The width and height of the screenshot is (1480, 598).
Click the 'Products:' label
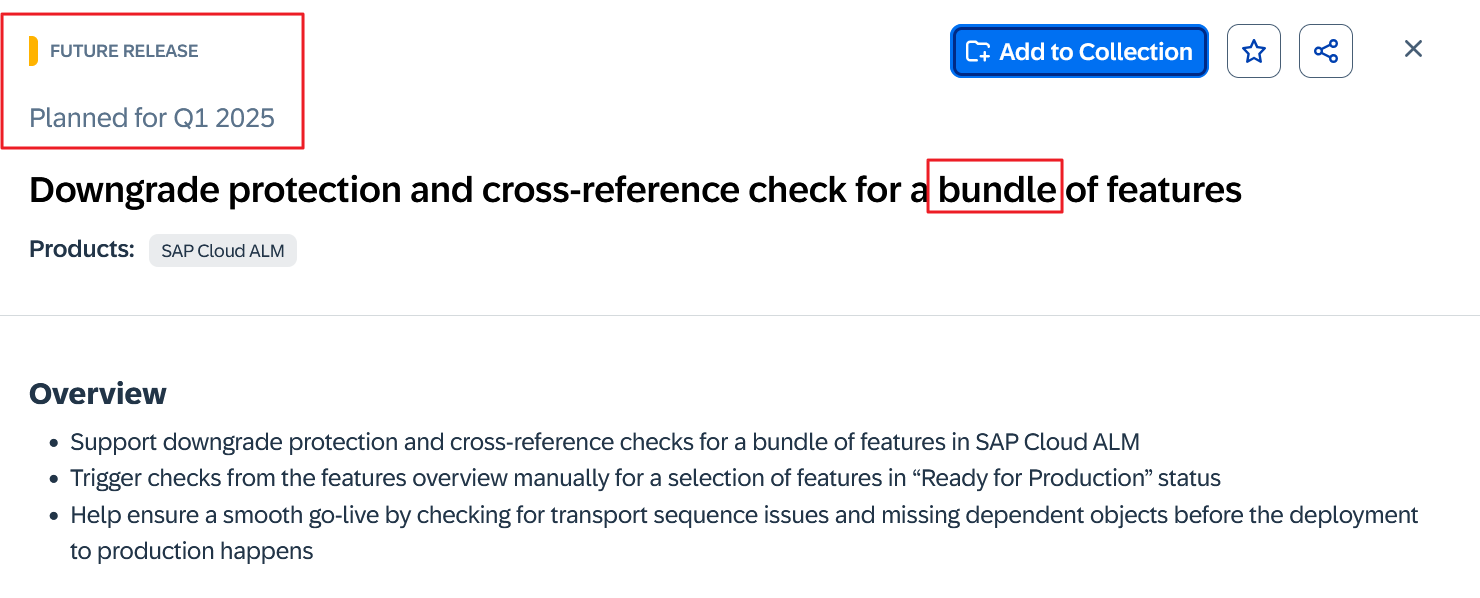click(82, 249)
